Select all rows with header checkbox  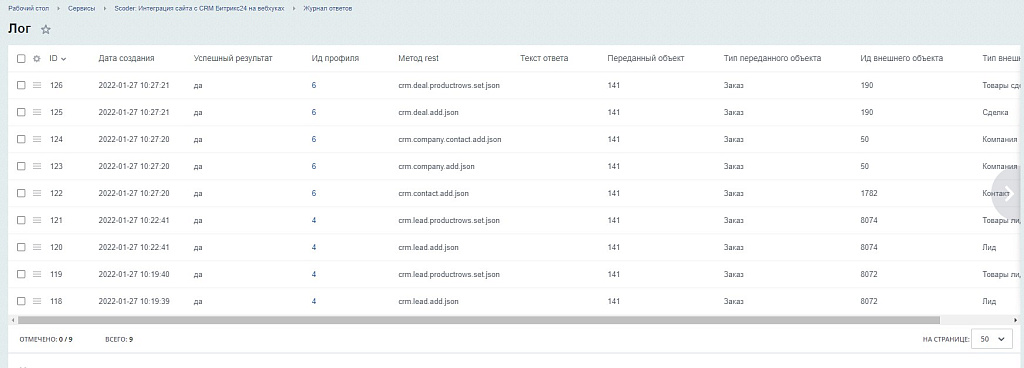tap(21, 58)
